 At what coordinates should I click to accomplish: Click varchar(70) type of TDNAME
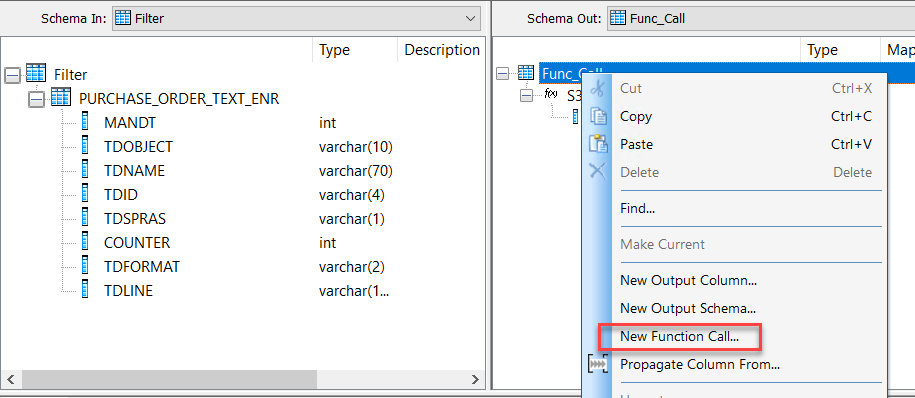click(355, 170)
